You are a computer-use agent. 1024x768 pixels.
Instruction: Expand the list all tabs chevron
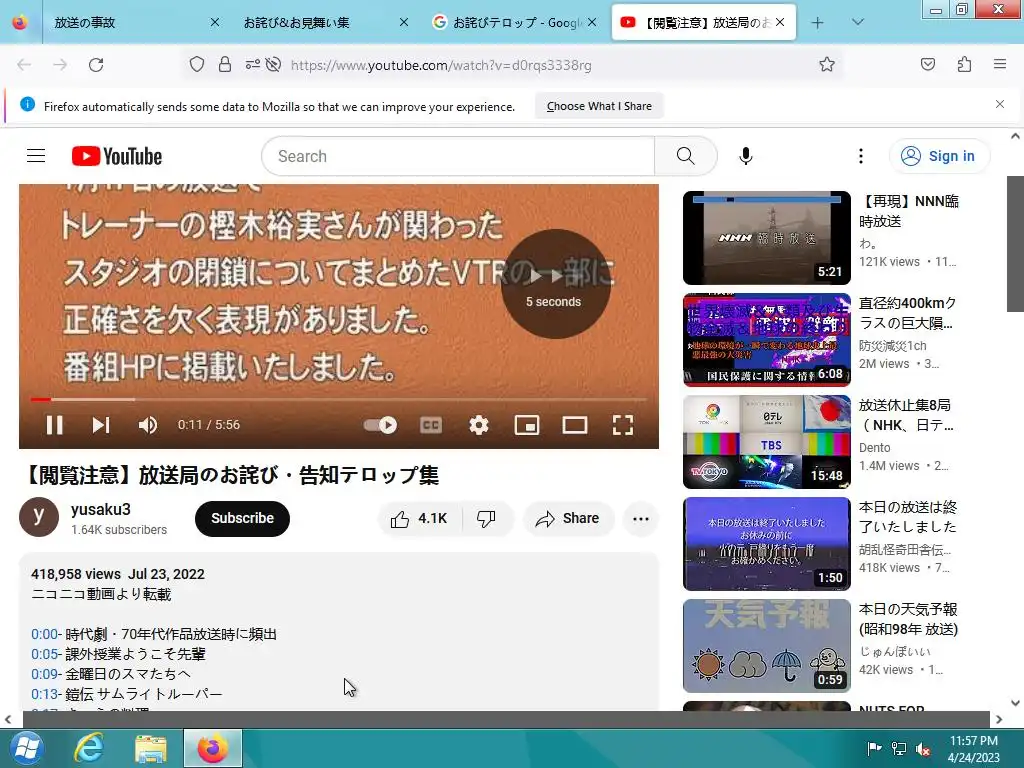click(858, 22)
